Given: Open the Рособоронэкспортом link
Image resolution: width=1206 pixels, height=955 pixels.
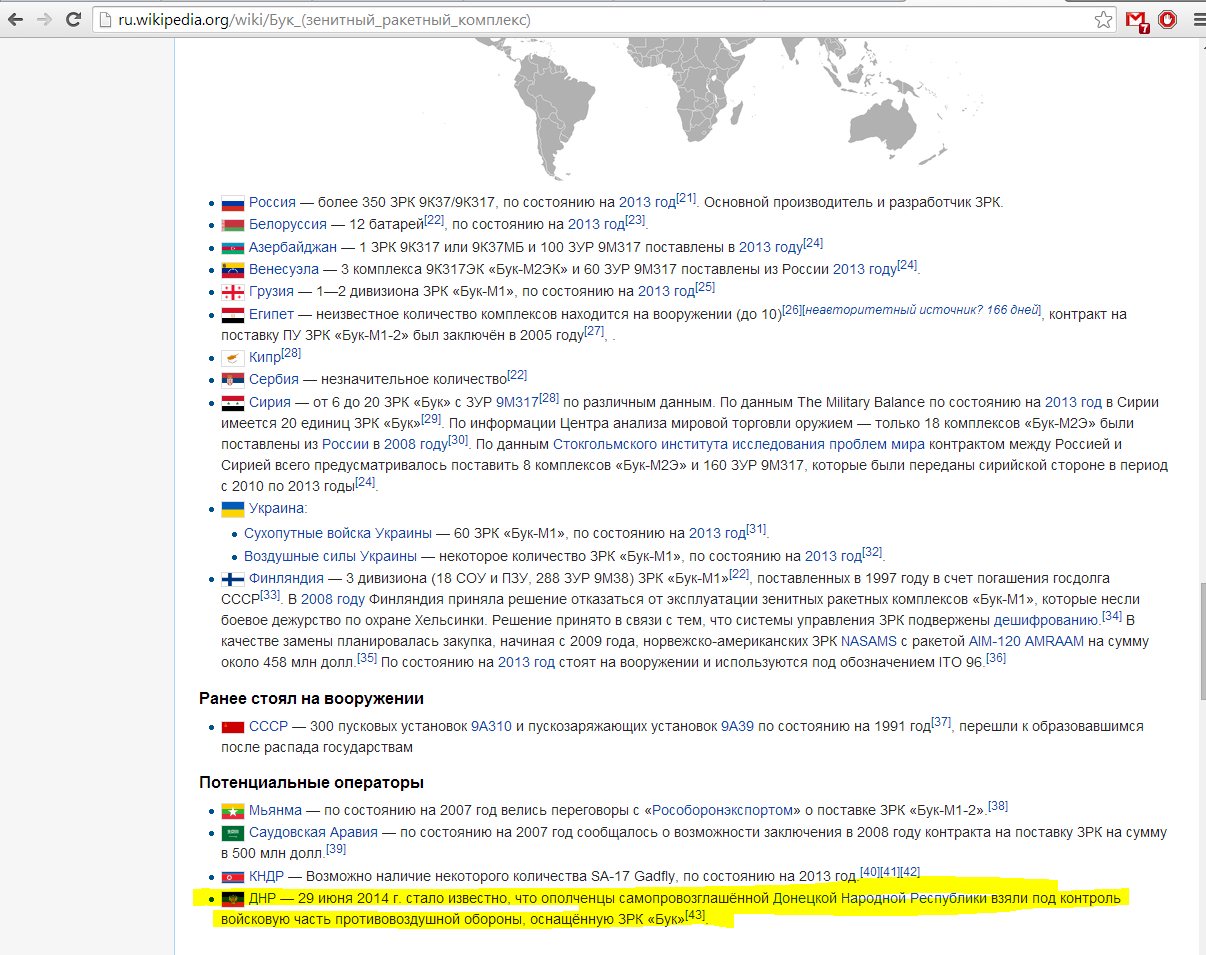Looking at the screenshot, I should point(725,810).
